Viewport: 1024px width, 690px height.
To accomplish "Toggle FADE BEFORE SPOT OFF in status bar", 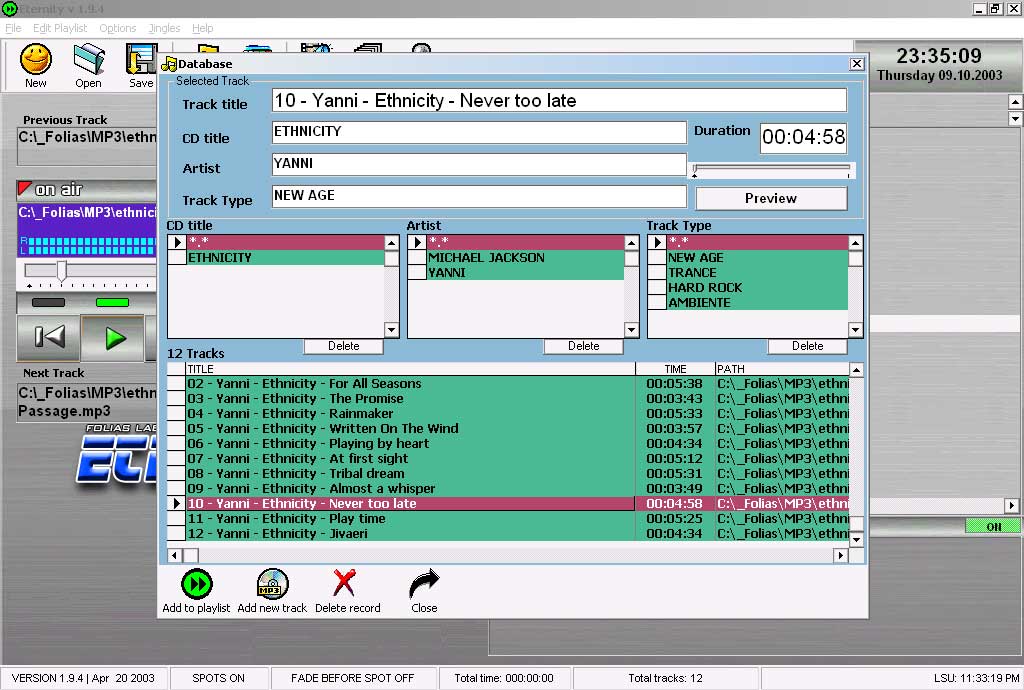I will pyautogui.click(x=353, y=678).
